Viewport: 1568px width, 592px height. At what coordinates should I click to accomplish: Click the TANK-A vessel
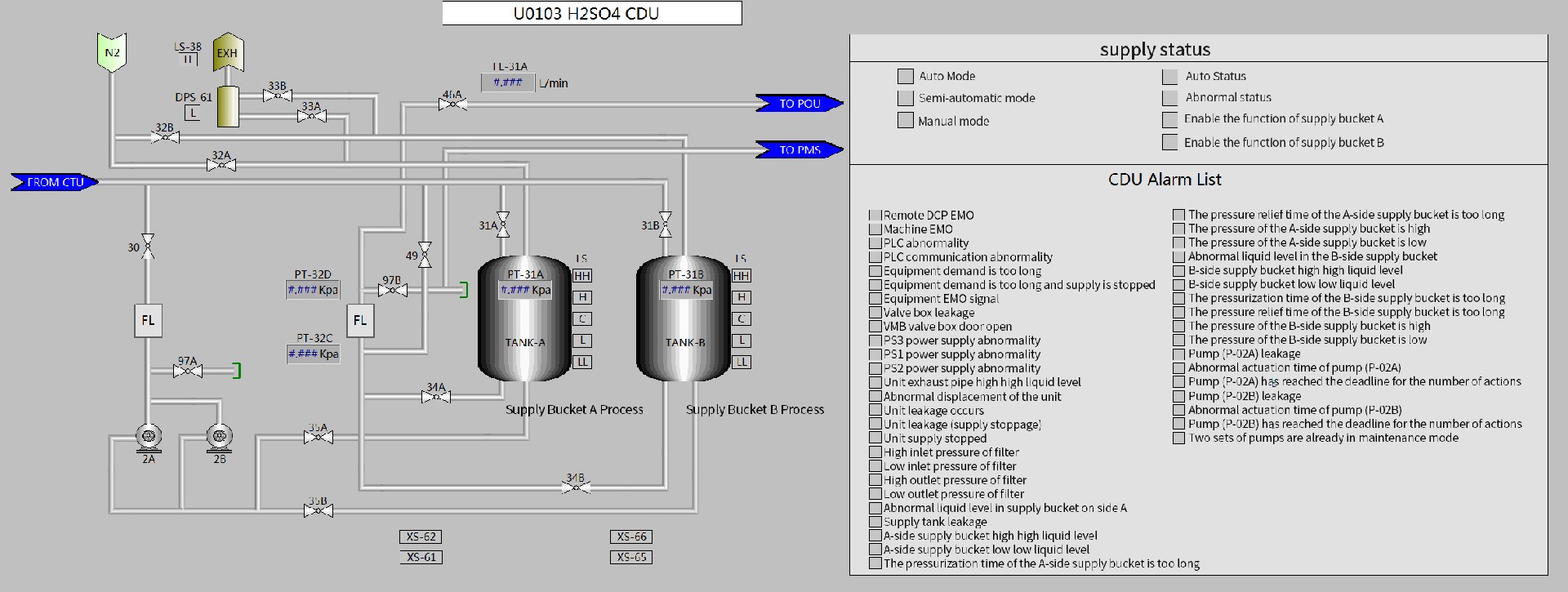pyautogui.click(x=524, y=343)
